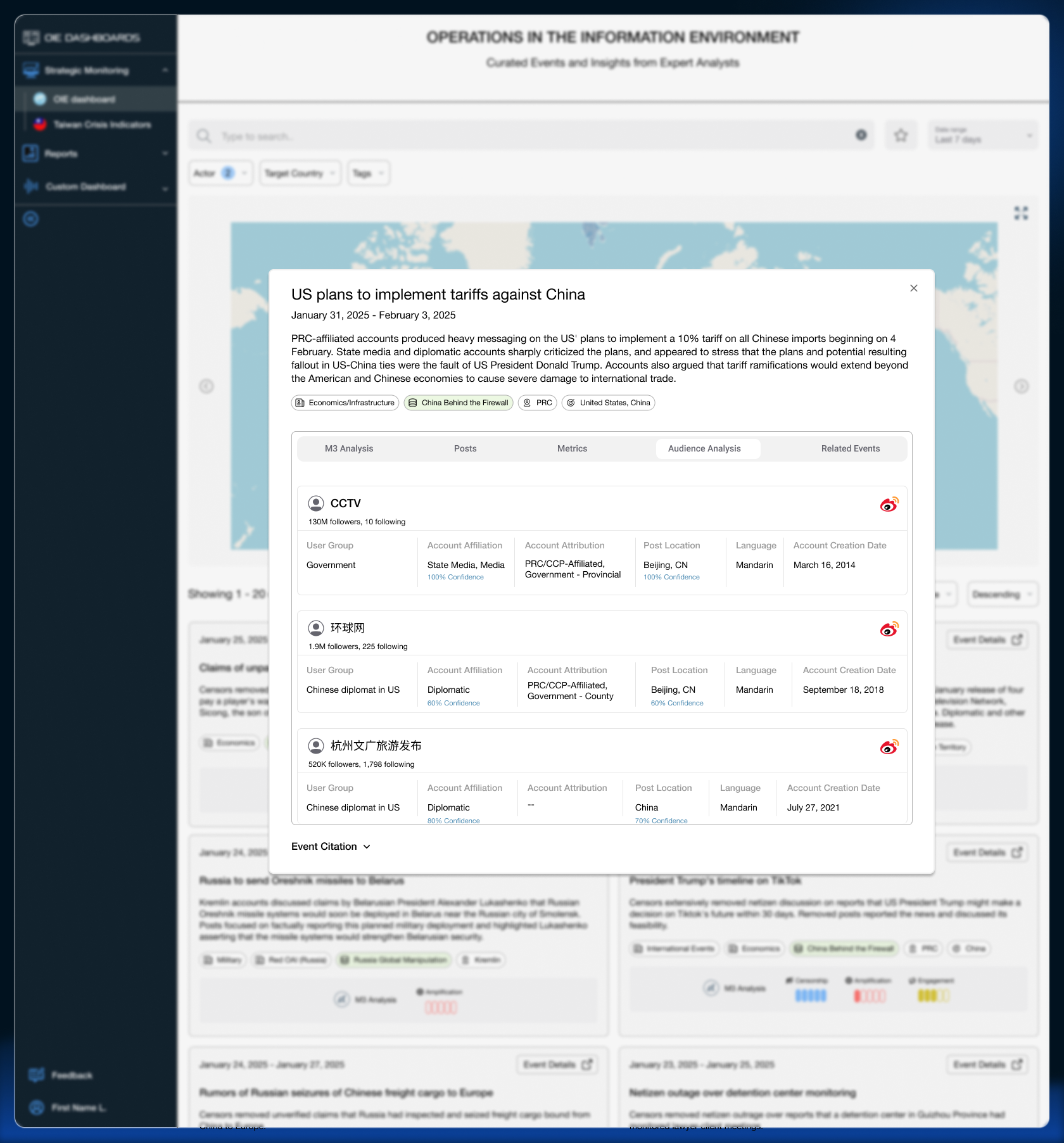1064x1143 pixels.
Task: Switch to the Posts tab
Action: coord(465,448)
